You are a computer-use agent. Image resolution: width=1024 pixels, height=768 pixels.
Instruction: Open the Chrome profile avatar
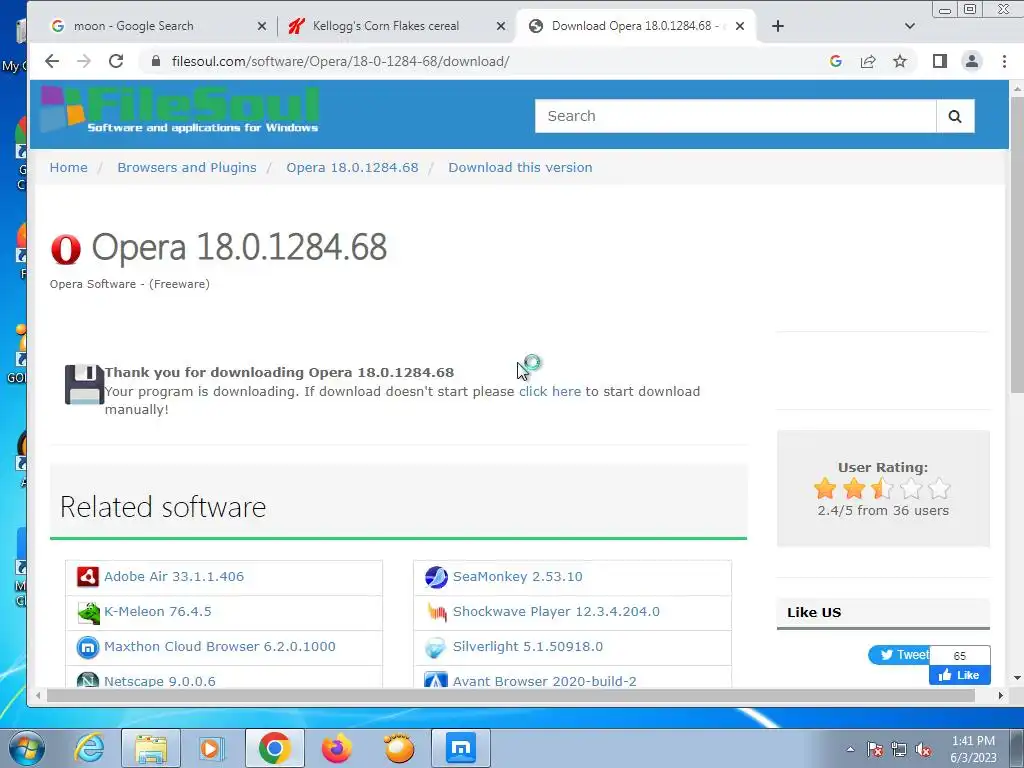point(972,61)
